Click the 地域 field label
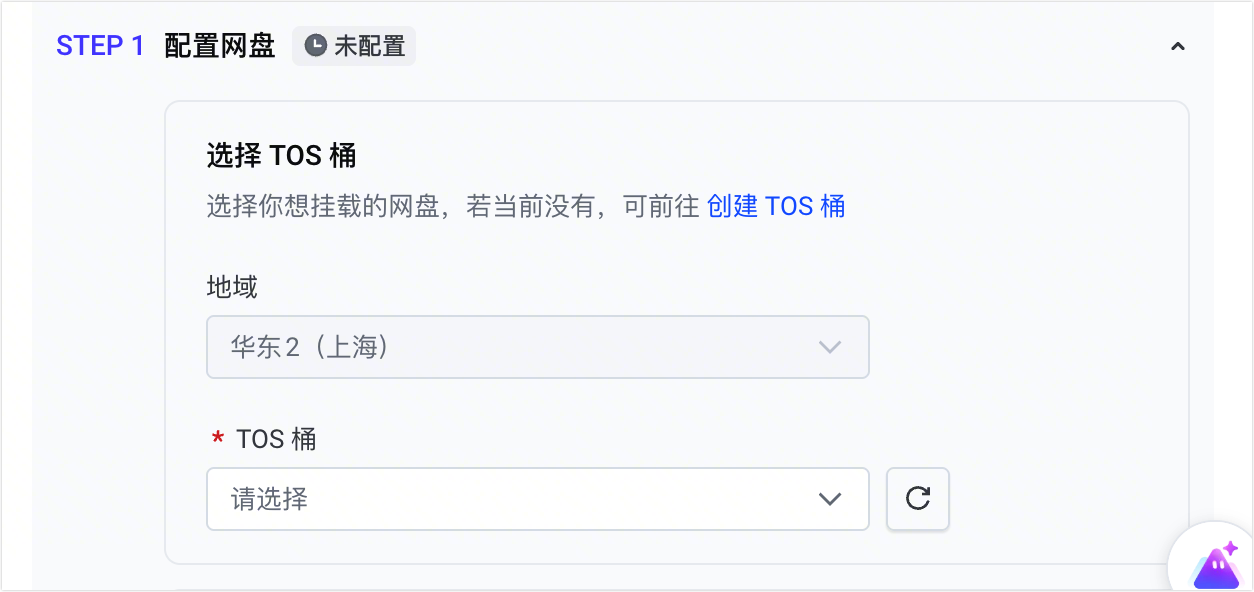1254x592 pixels. pyautogui.click(x=232, y=288)
